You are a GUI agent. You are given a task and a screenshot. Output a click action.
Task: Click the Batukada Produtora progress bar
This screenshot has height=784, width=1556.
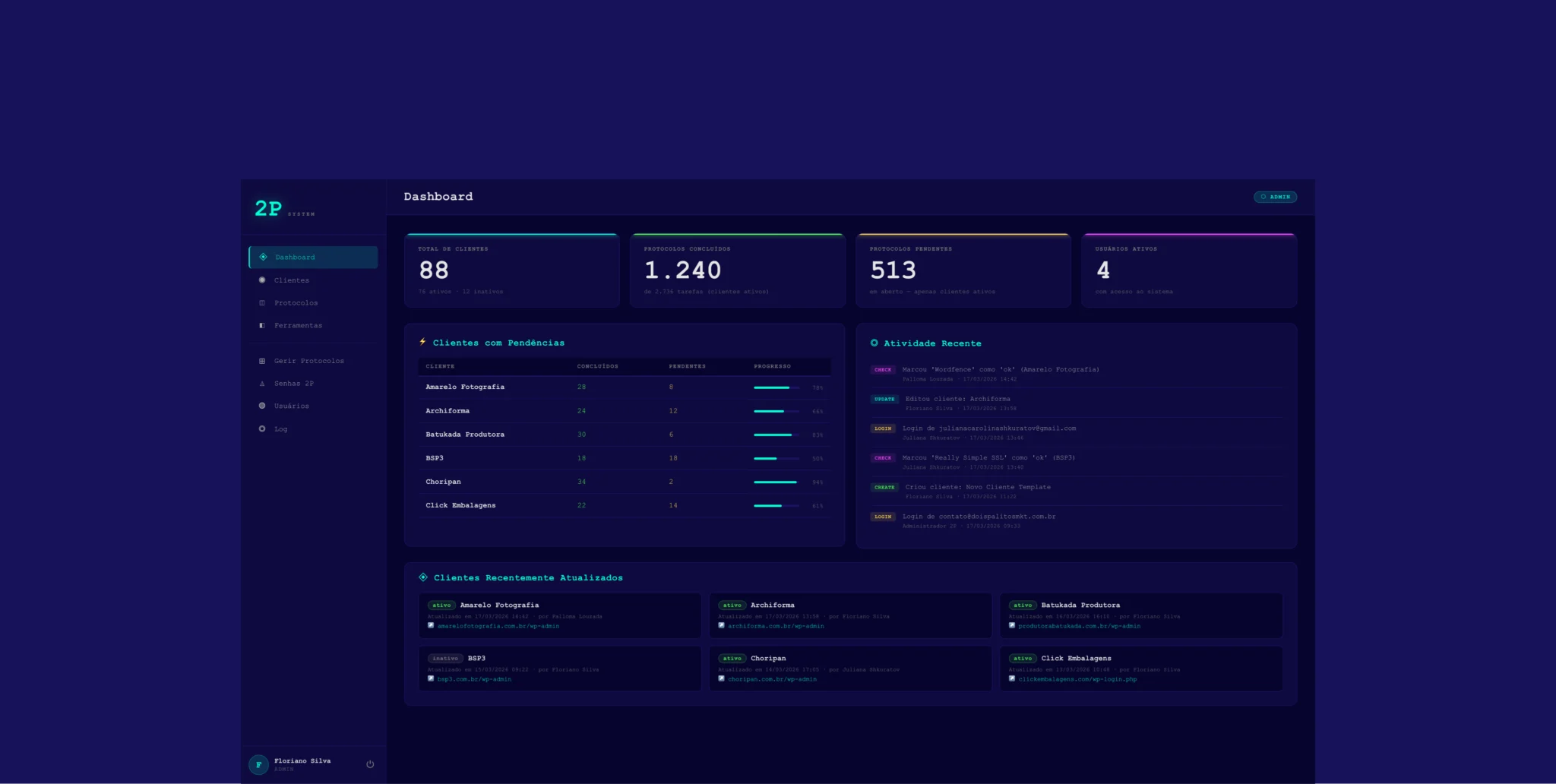(x=776, y=435)
